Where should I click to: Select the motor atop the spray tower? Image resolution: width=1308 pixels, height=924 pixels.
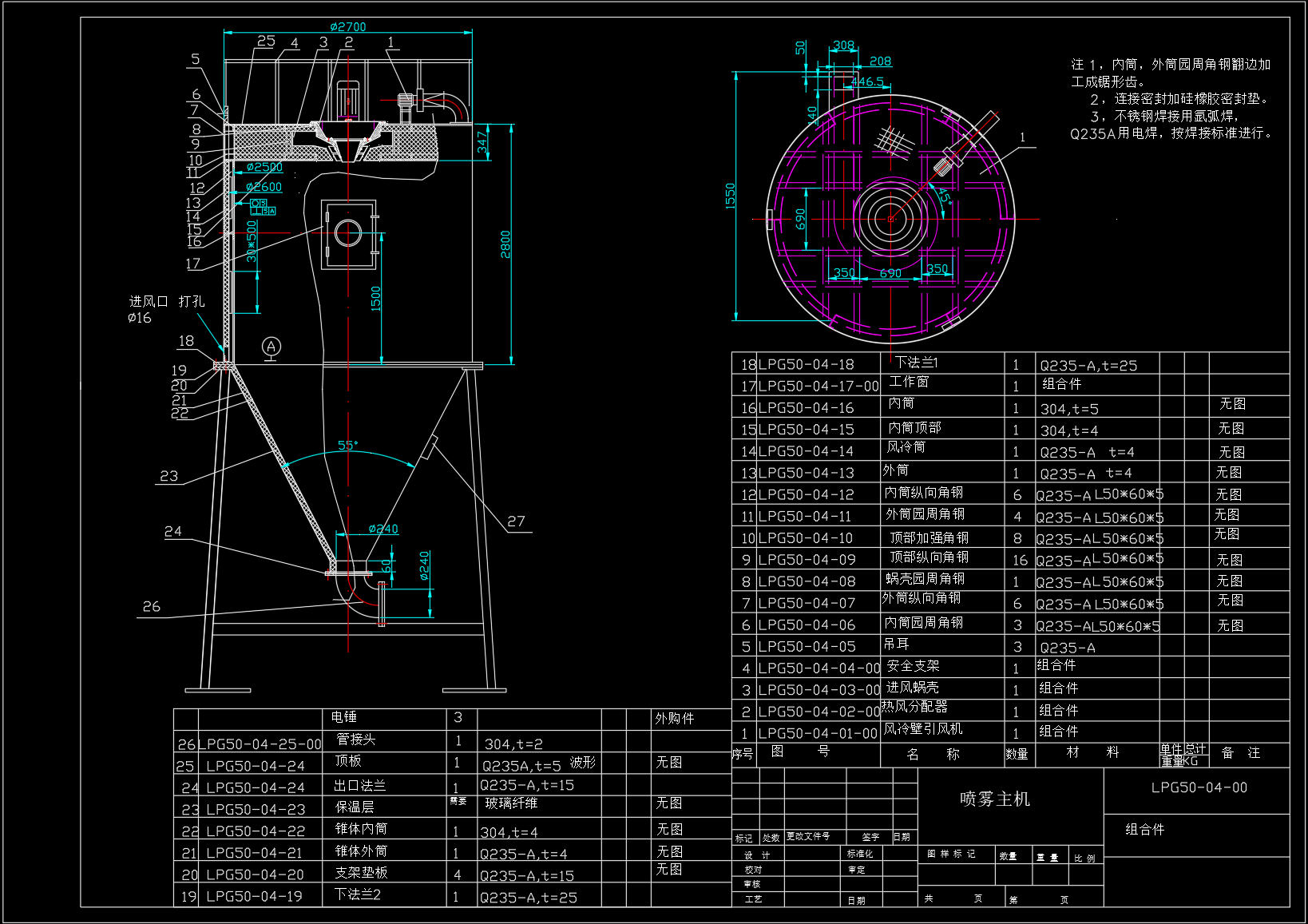(348, 100)
